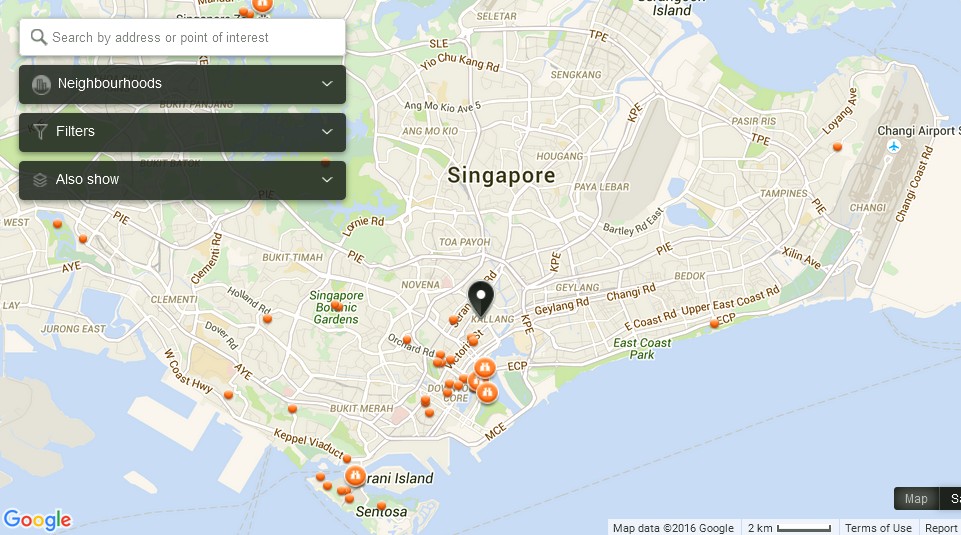The image size is (961, 535).
Task: Click the Filters chevron arrow
Action: coord(327,131)
